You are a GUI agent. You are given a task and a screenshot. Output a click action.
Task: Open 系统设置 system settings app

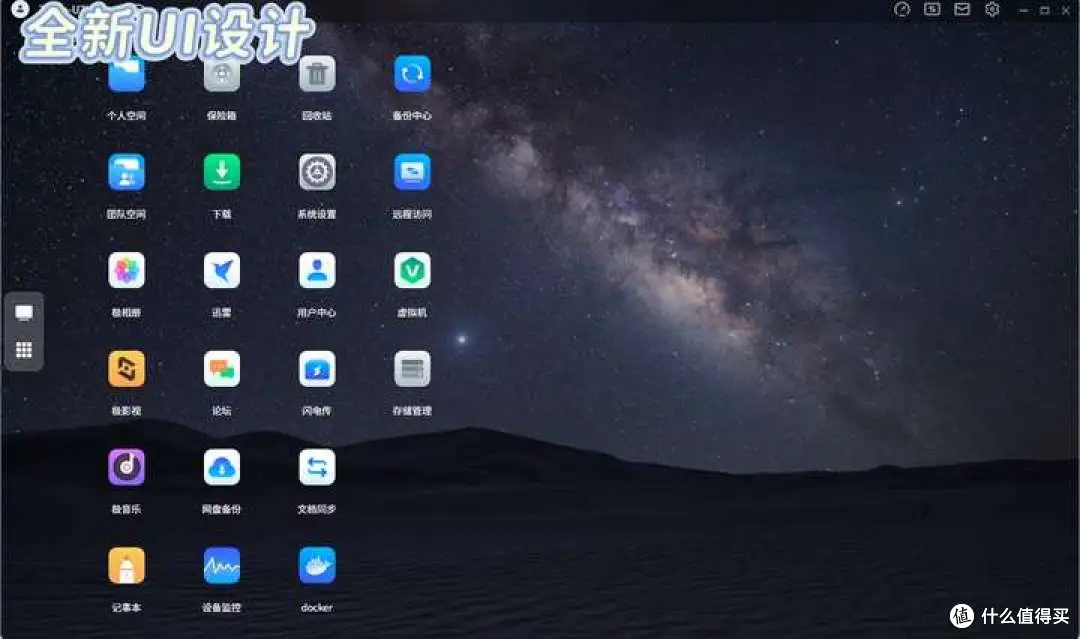tap(317, 172)
